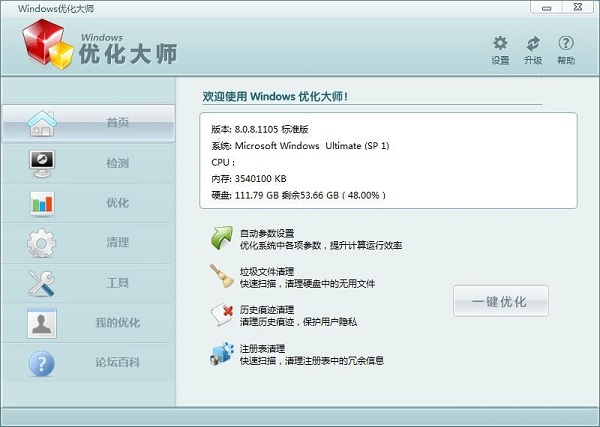The width and height of the screenshot is (600, 427).
Task: Click the Windows优化大师 title bar text
Action: tap(56, 8)
